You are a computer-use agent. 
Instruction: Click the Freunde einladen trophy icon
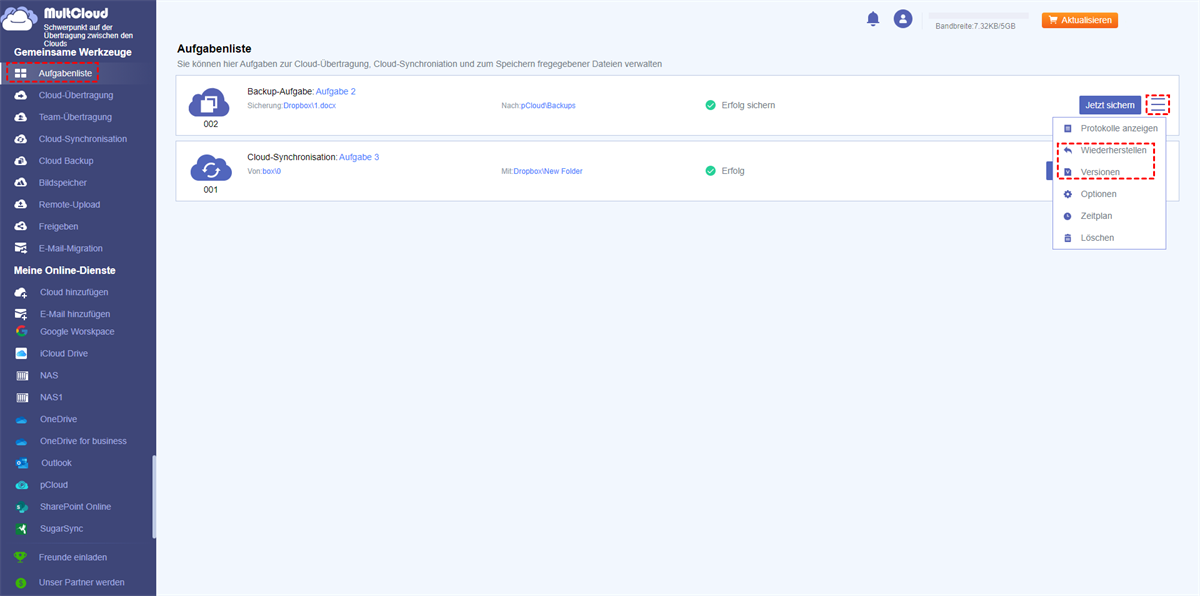pyautogui.click(x=20, y=557)
